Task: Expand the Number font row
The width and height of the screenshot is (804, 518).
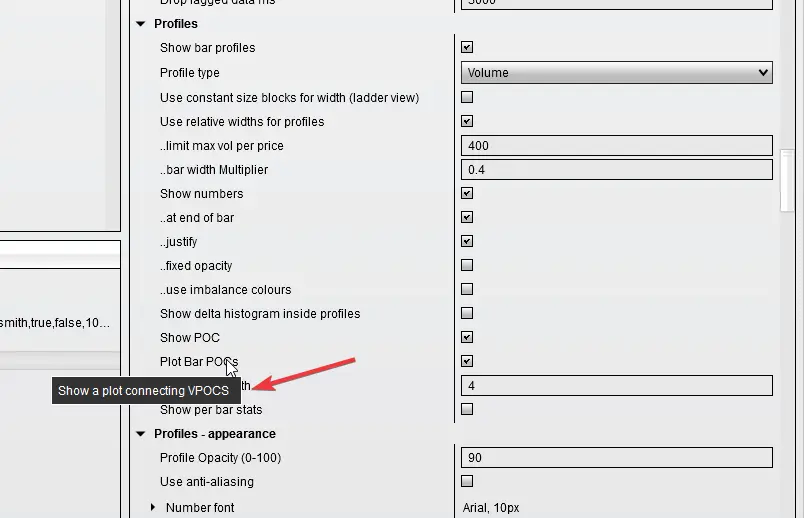Action: point(153,508)
